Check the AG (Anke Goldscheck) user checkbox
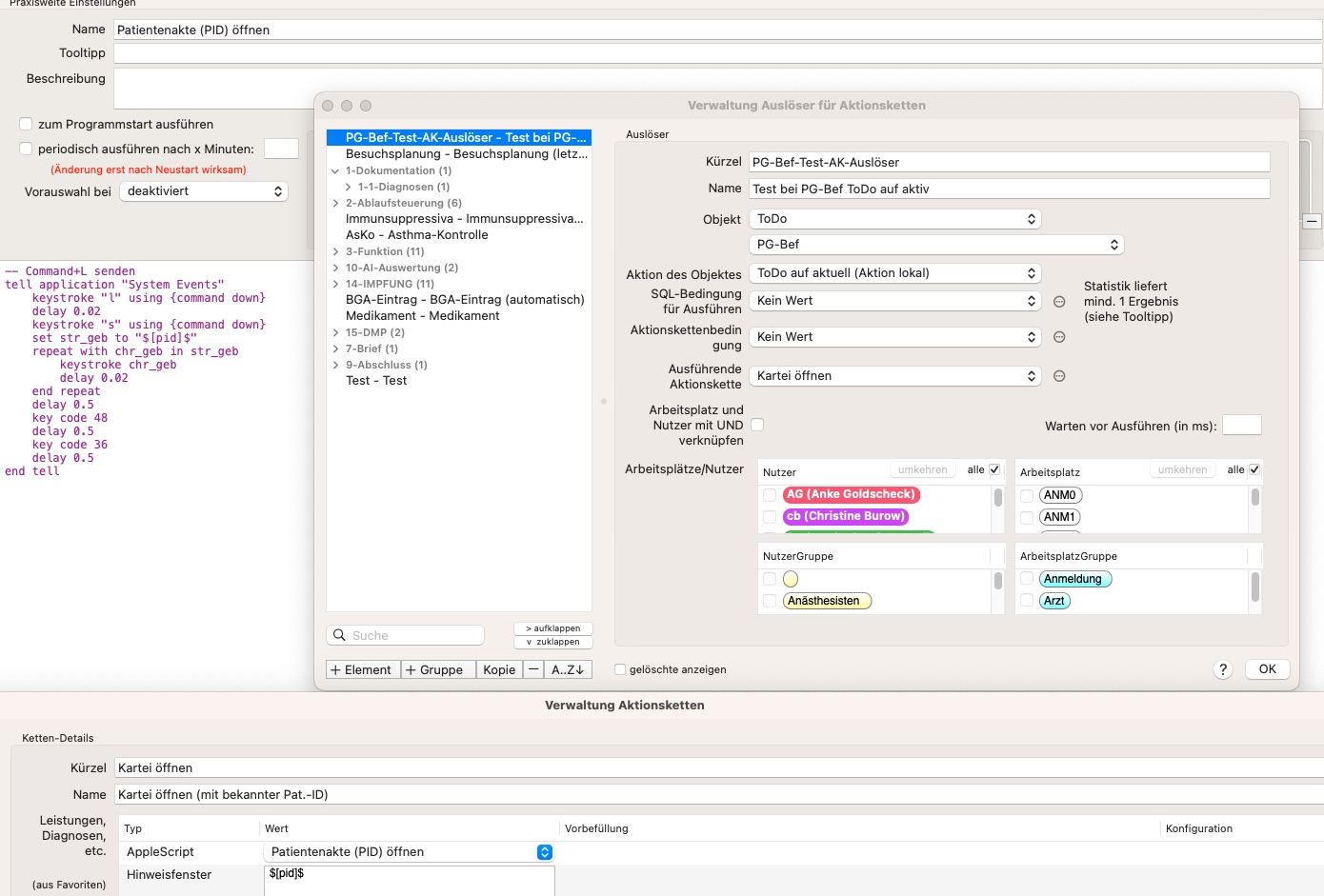Viewport: 1324px width, 896px height. 770,495
